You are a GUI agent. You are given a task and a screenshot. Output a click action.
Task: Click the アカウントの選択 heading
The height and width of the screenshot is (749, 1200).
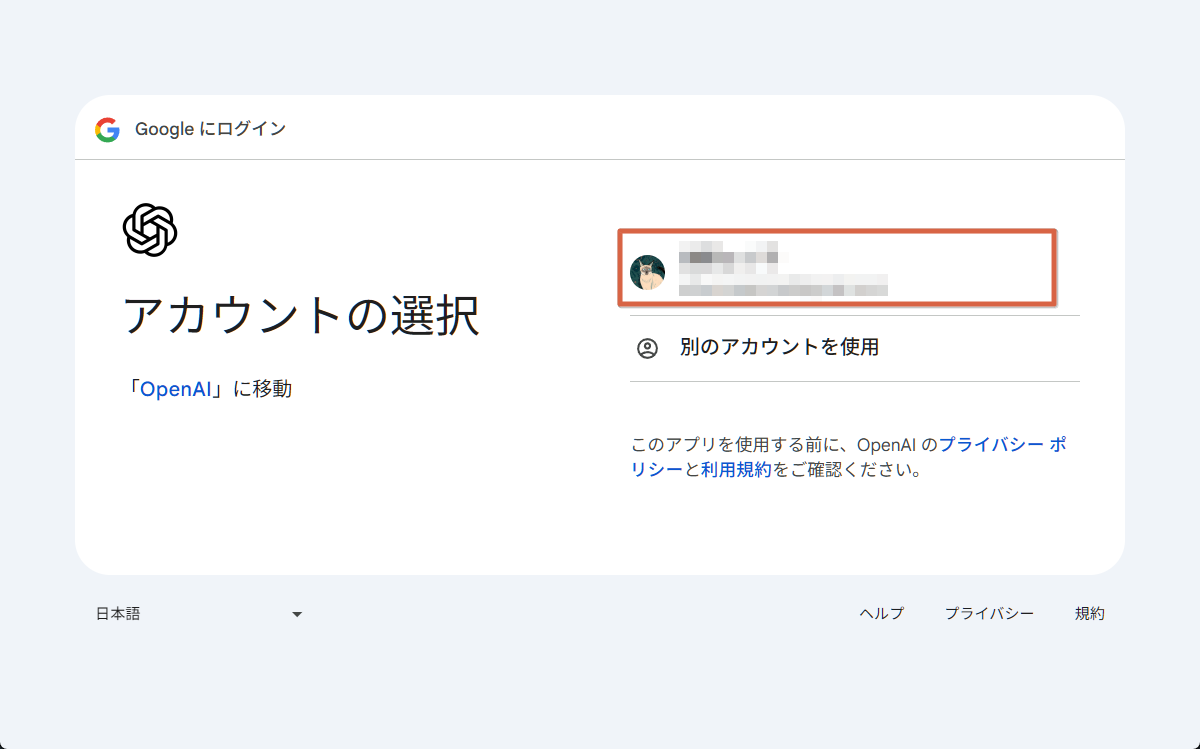coord(301,315)
